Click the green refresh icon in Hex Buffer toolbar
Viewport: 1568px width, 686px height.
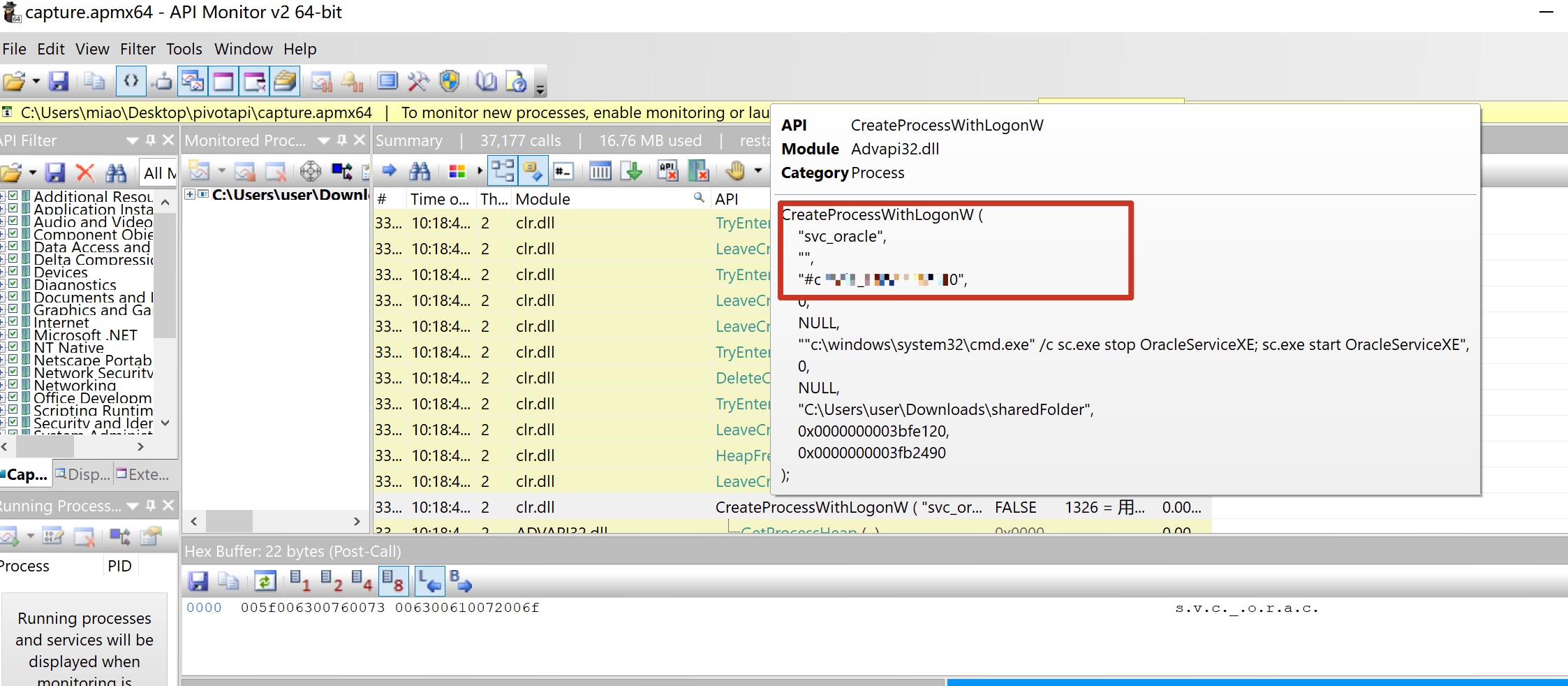[x=265, y=581]
